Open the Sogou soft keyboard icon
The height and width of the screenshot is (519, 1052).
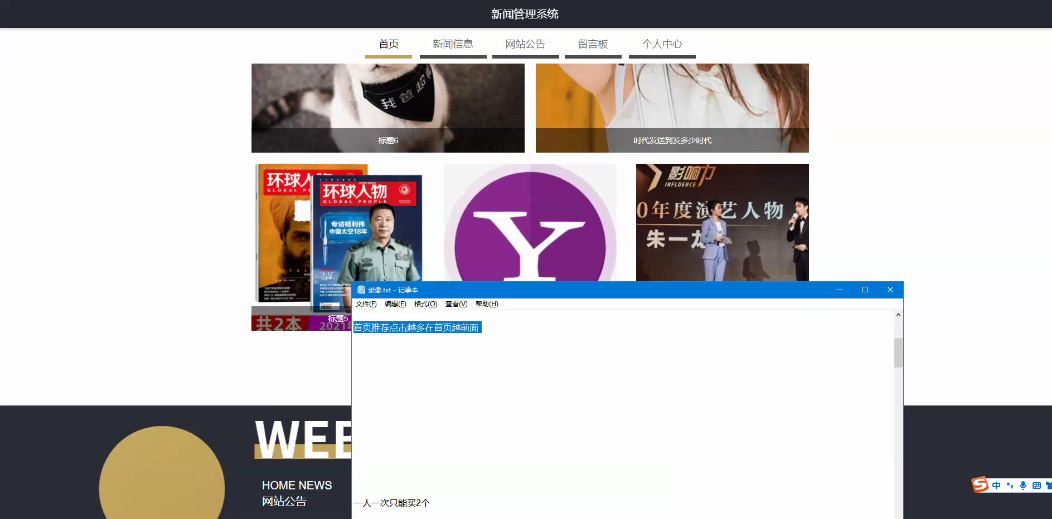coord(1037,485)
